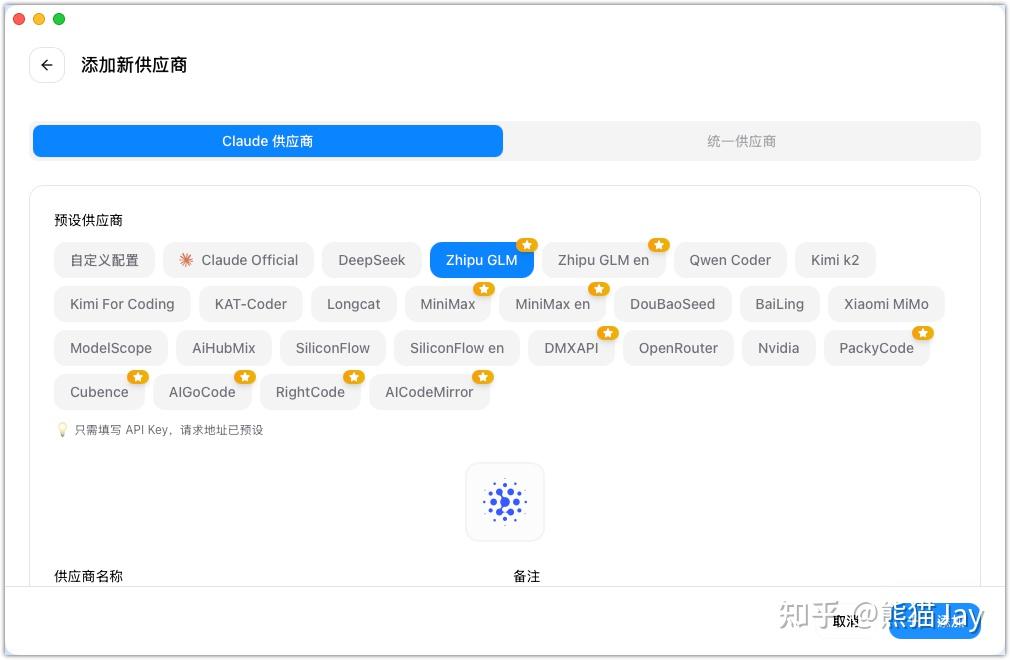Image resolution: width=1010 pixels, height=660 pixels.
Task: Select the Xiaomi MiMo preset
Action: [886, 304]
